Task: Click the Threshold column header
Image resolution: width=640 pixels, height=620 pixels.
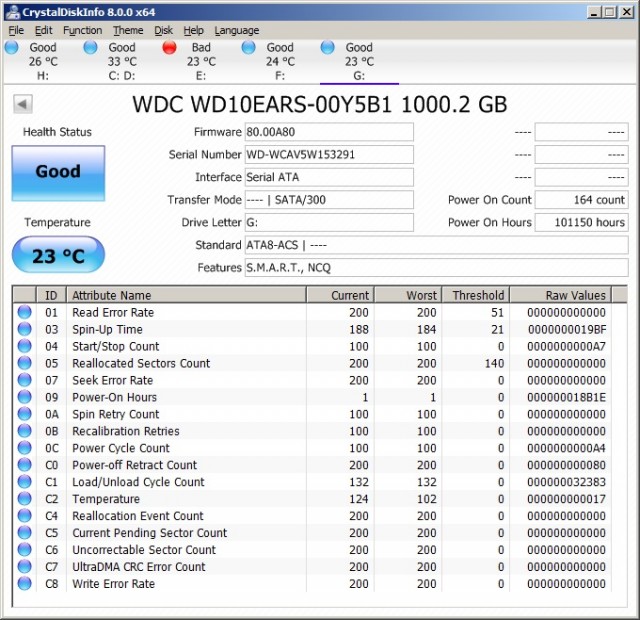Action: click(x=476, y=295)
